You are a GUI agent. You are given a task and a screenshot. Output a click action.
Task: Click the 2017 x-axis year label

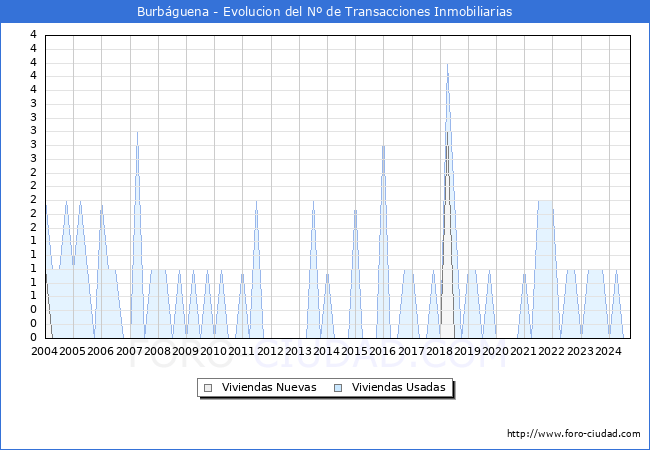tap(411, 351)
